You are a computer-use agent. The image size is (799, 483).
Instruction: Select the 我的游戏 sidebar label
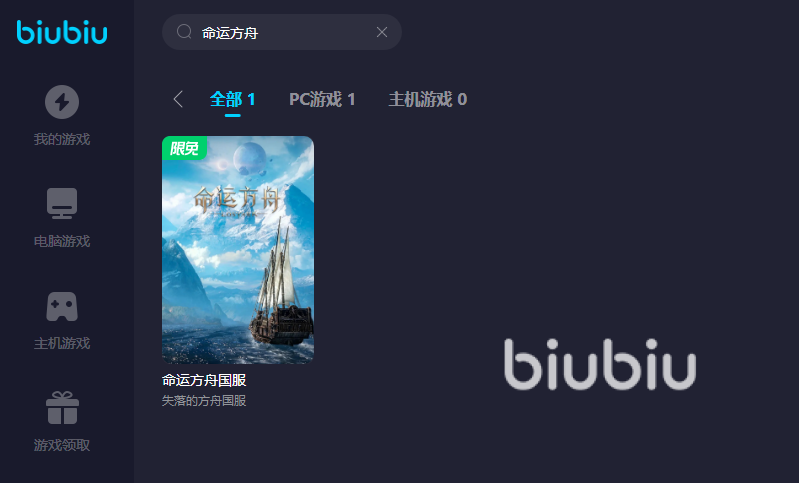tap(62, 139)
